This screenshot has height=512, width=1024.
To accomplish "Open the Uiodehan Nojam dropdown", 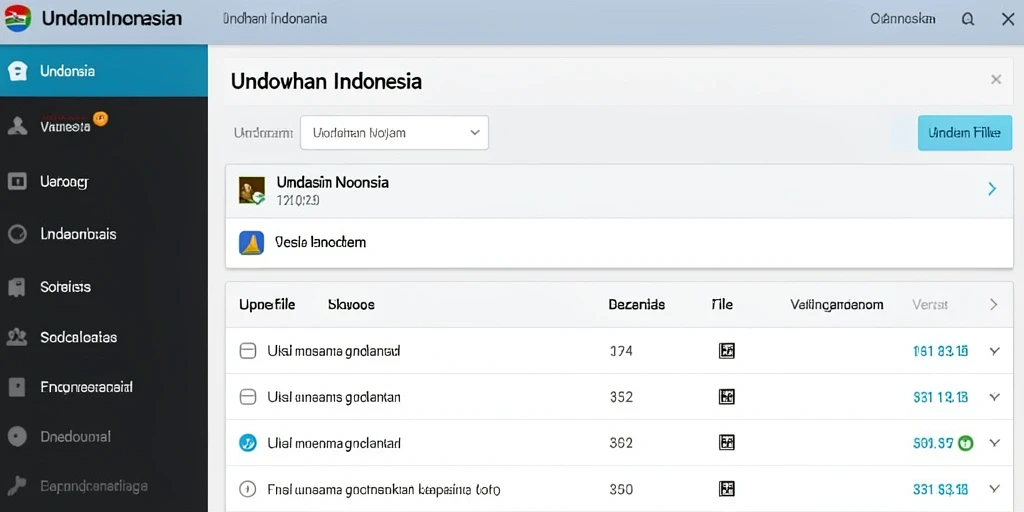I will coord(394,133).
